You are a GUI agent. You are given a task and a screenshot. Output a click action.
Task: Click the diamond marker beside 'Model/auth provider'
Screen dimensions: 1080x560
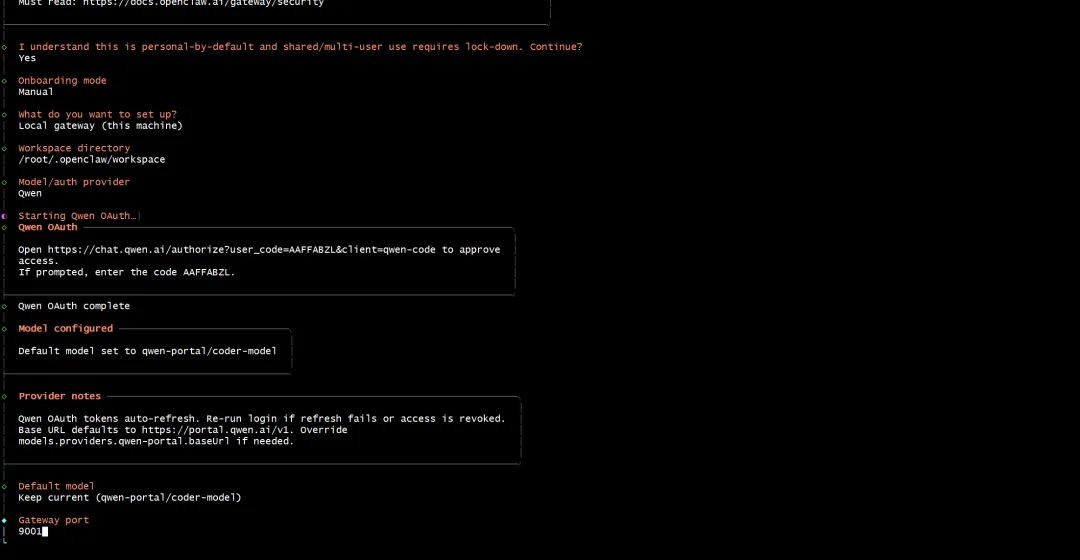[x=4, y=182]
